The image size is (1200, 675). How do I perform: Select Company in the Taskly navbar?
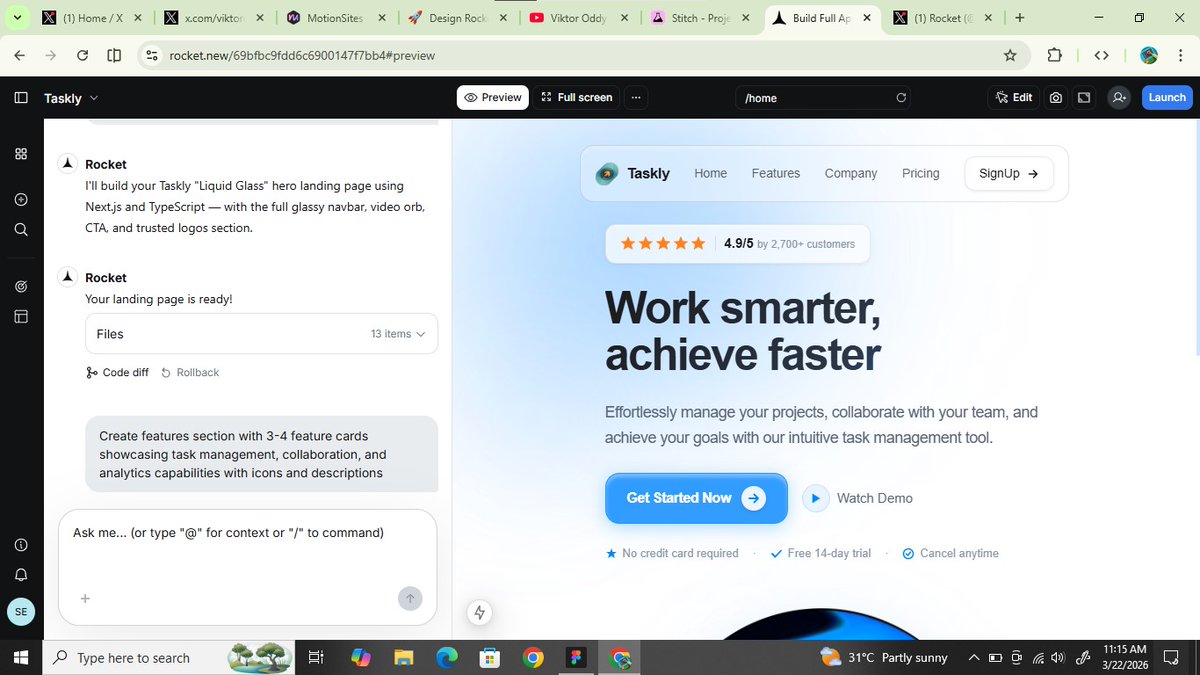coord(851,174)
